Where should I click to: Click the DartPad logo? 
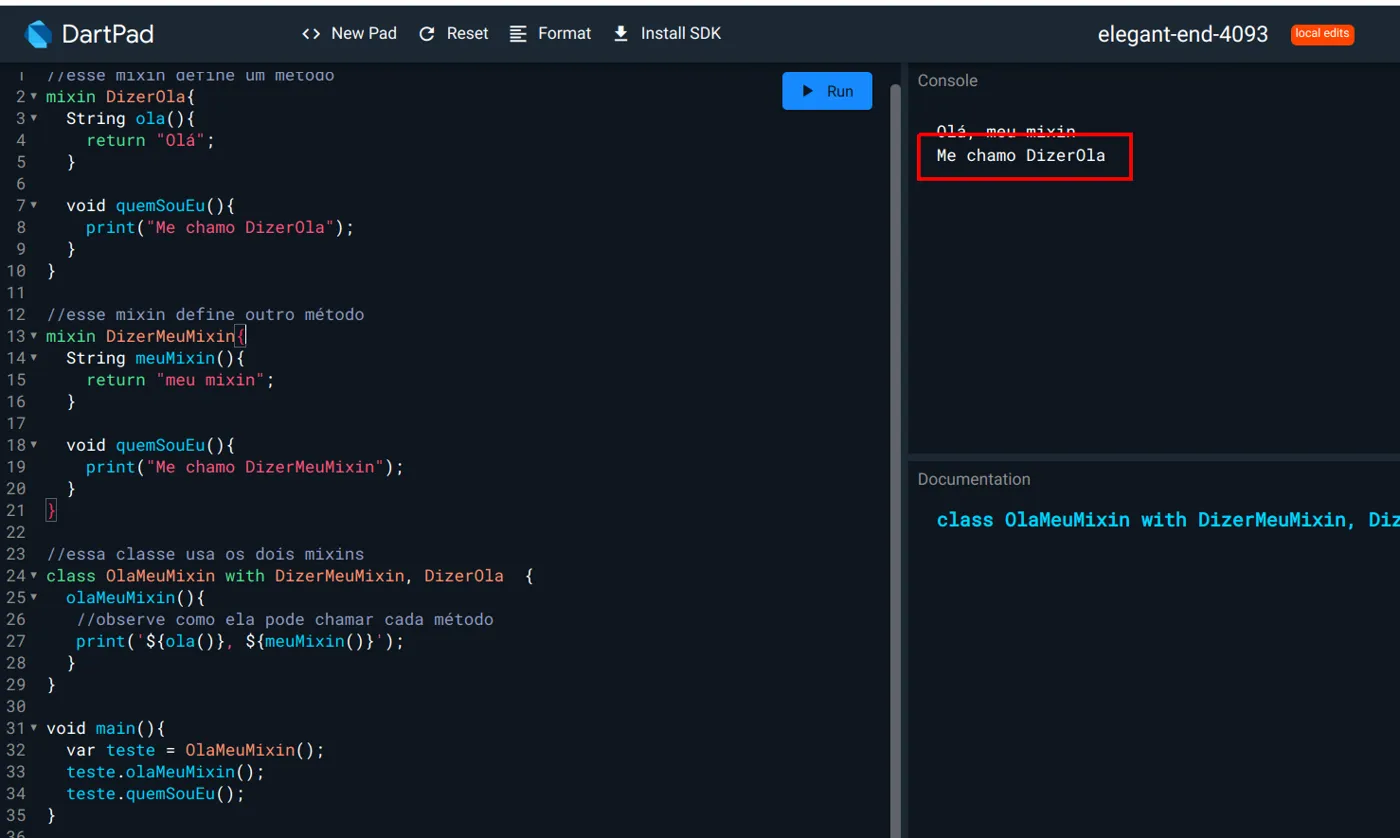coord(38,34)
